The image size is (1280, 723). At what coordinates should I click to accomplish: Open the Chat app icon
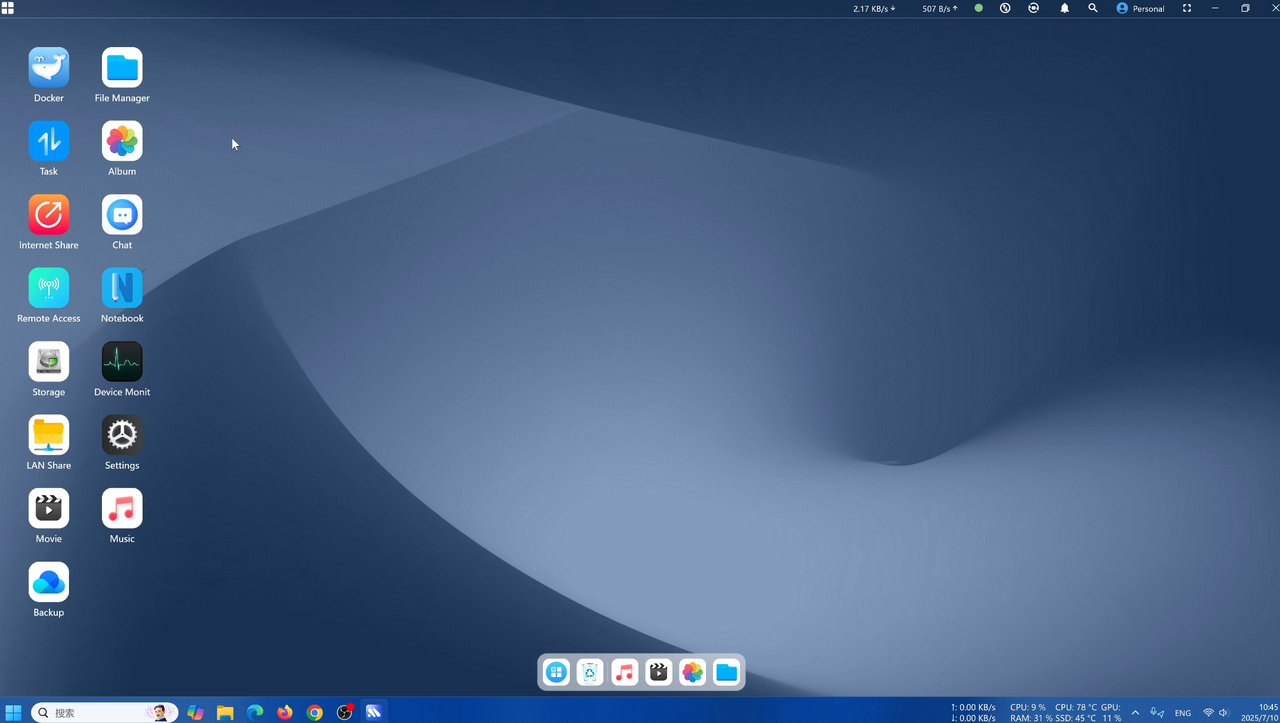click(x=122, y=215)
